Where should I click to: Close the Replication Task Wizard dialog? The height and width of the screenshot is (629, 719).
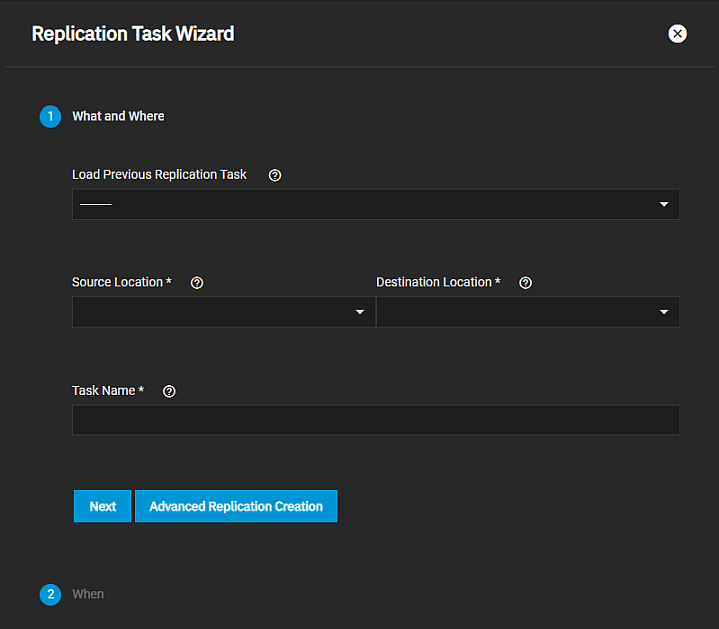(677, 34)
